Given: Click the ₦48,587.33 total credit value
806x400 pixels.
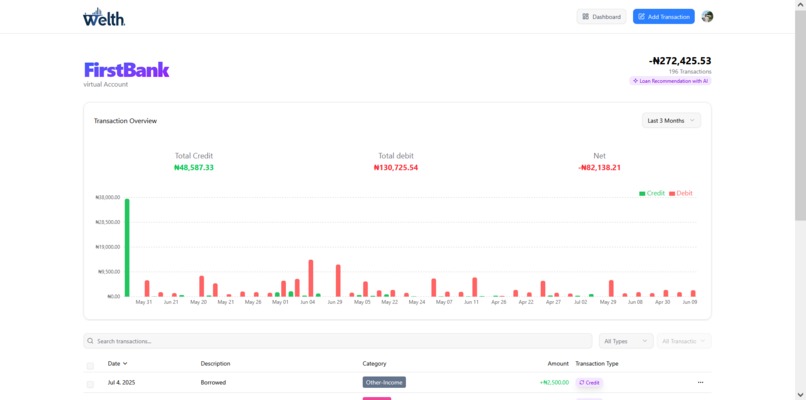Looking at the screenshot, I should (194, 168).
